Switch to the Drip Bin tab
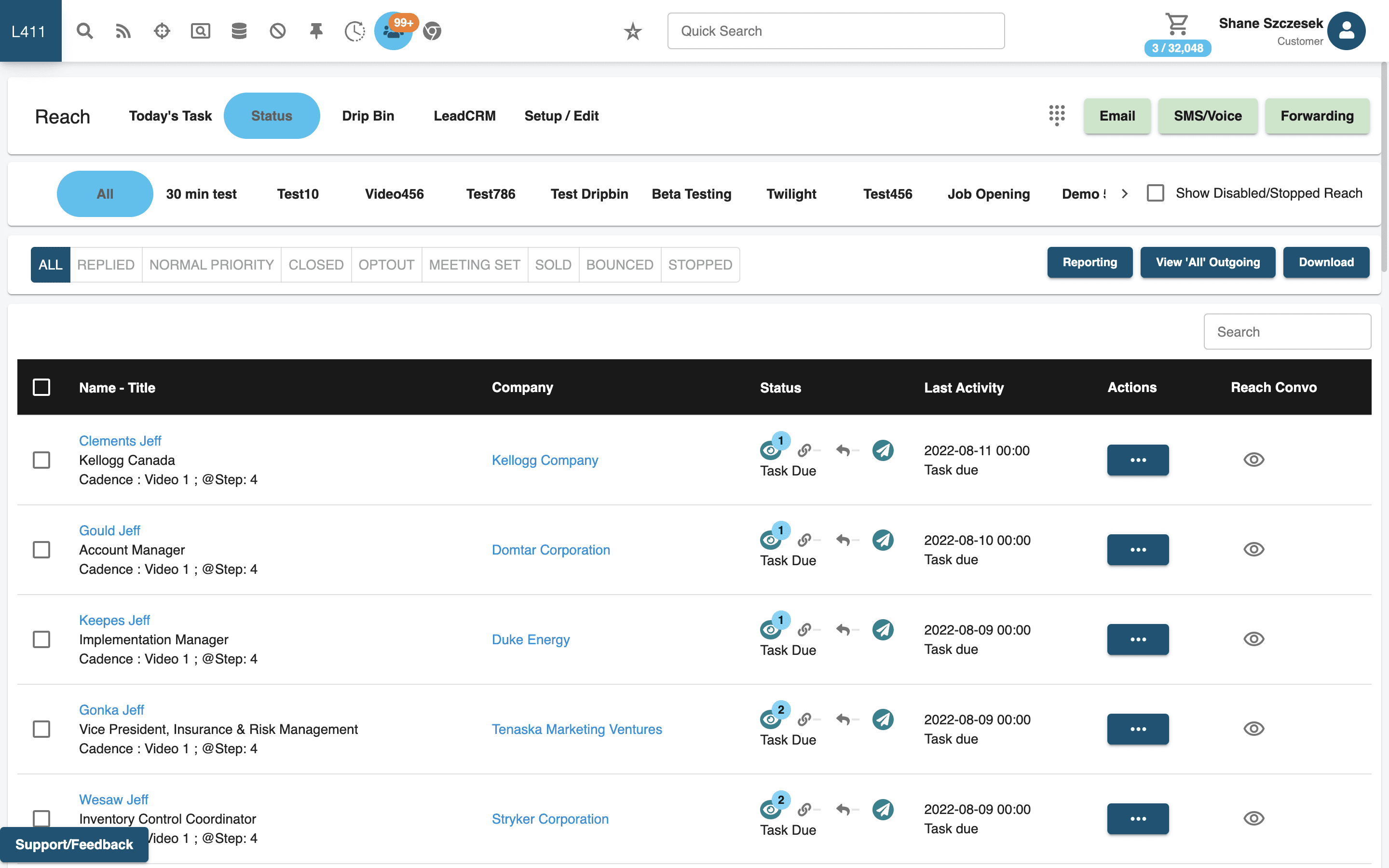Viewport: 1389px width, 868px height. 368,116
